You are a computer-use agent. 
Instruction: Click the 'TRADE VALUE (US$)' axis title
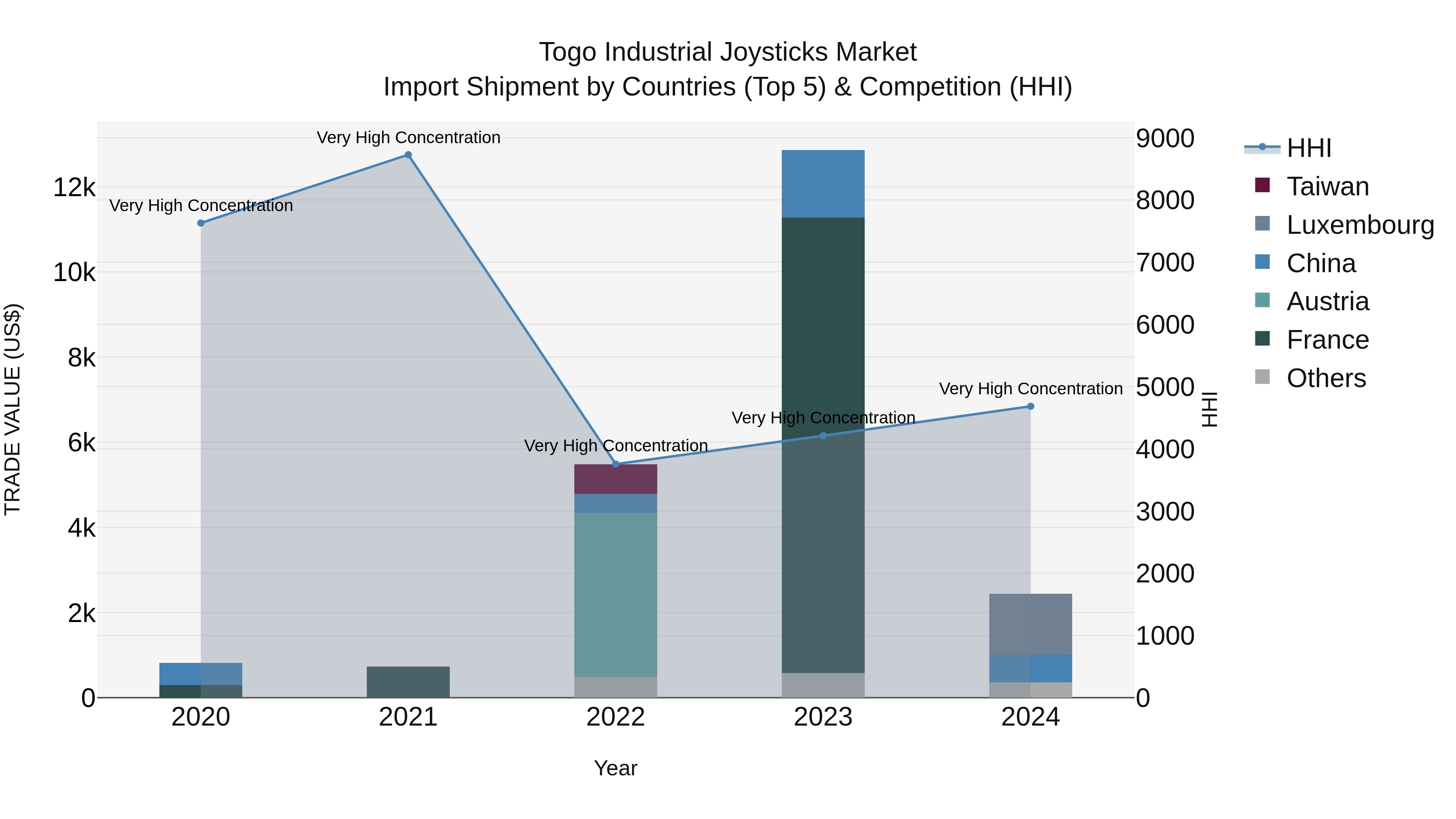(13, 409)
